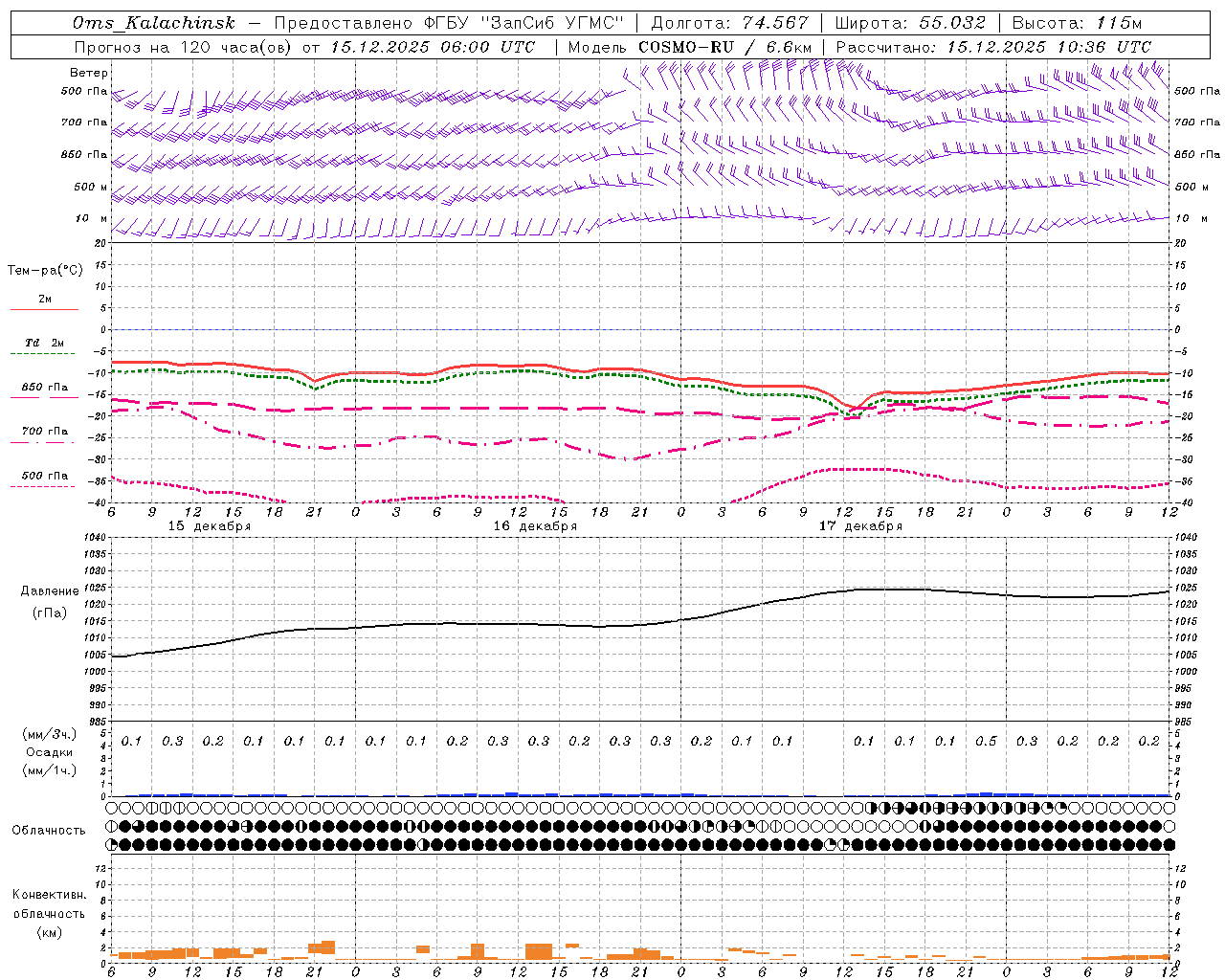Viewport: 1225px width, 980px height.
Task: Click the "Высота: 115м" header value
Action: [1077, 23]
